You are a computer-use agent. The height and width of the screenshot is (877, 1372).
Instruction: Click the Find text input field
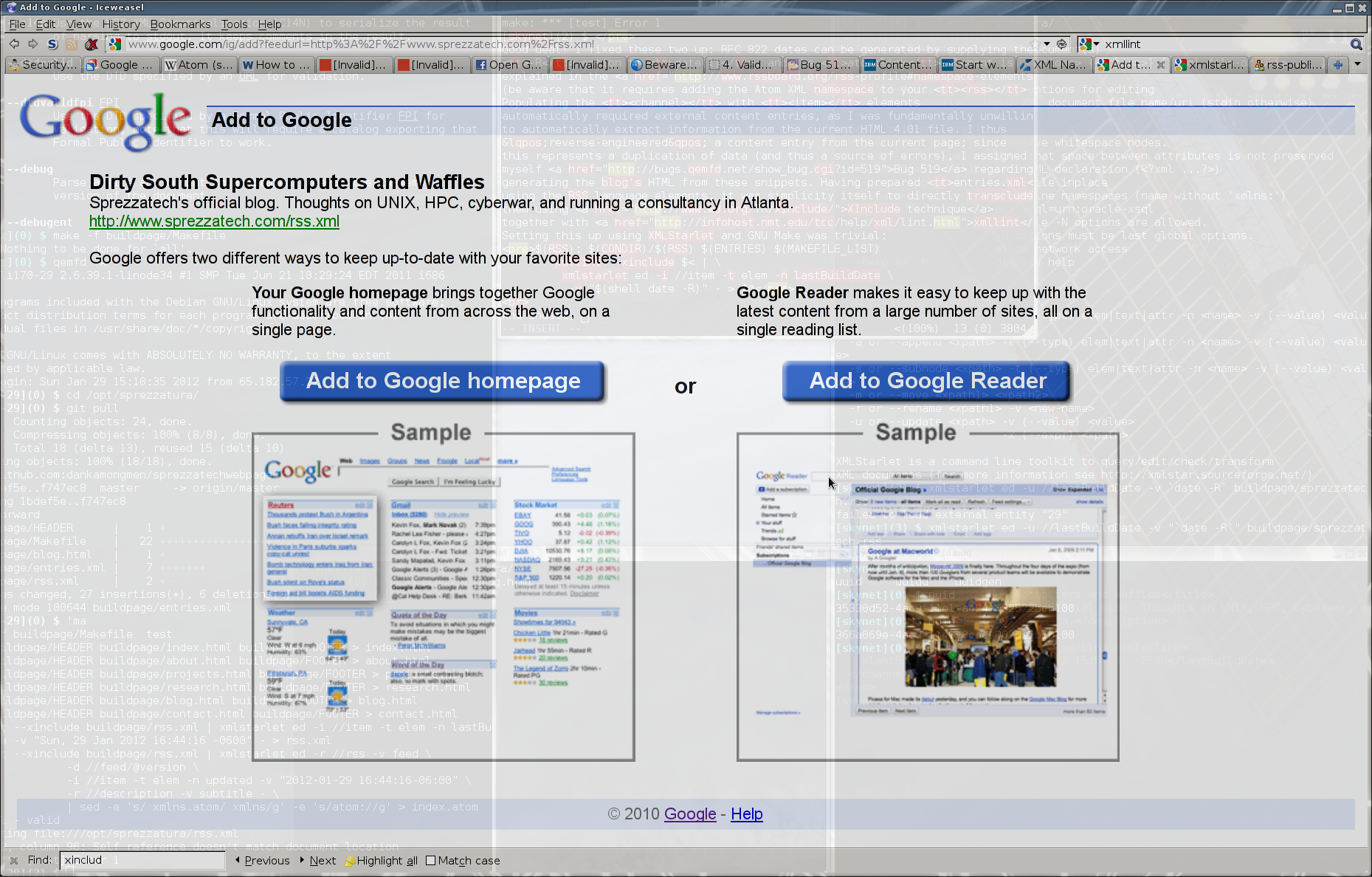click(142, 861)
